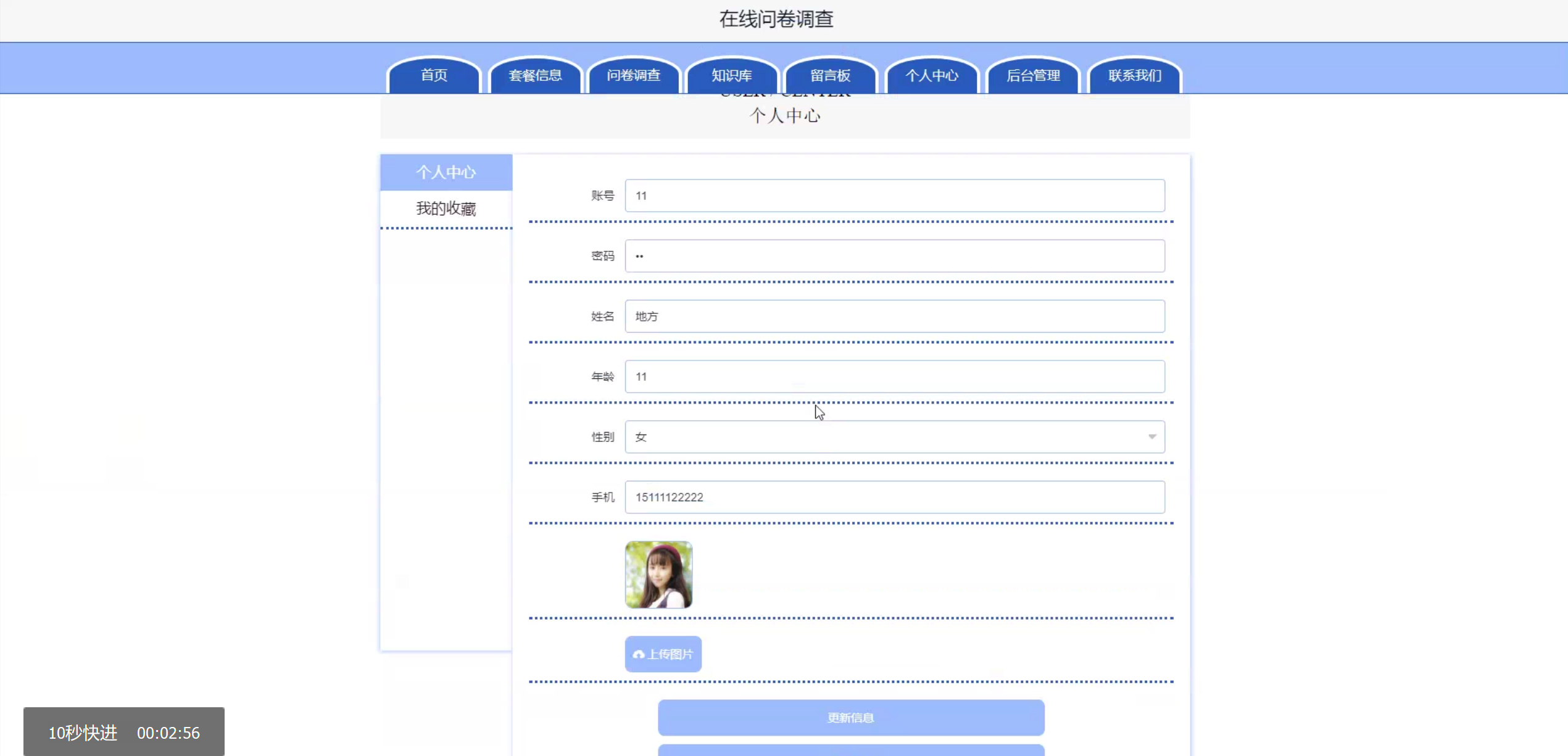
Task: Focus the 账号 input field
Action: pos(894,196)
